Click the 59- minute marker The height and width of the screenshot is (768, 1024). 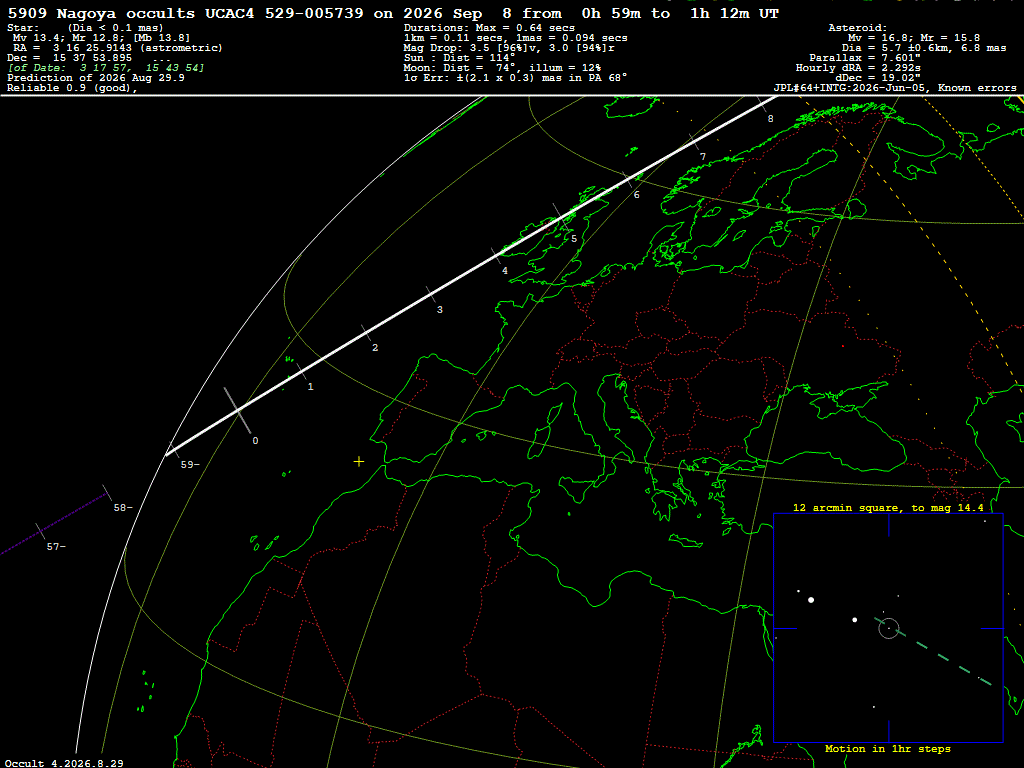click(x=190, y=464)
